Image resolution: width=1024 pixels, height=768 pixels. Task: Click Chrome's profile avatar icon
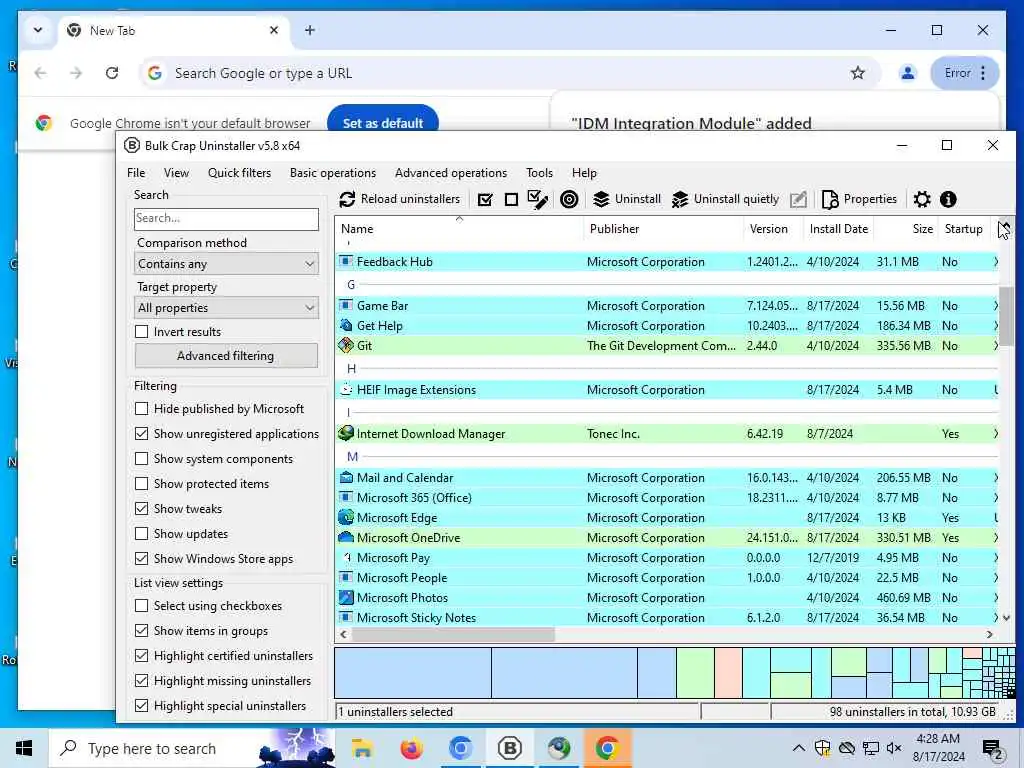click(908, 73)
